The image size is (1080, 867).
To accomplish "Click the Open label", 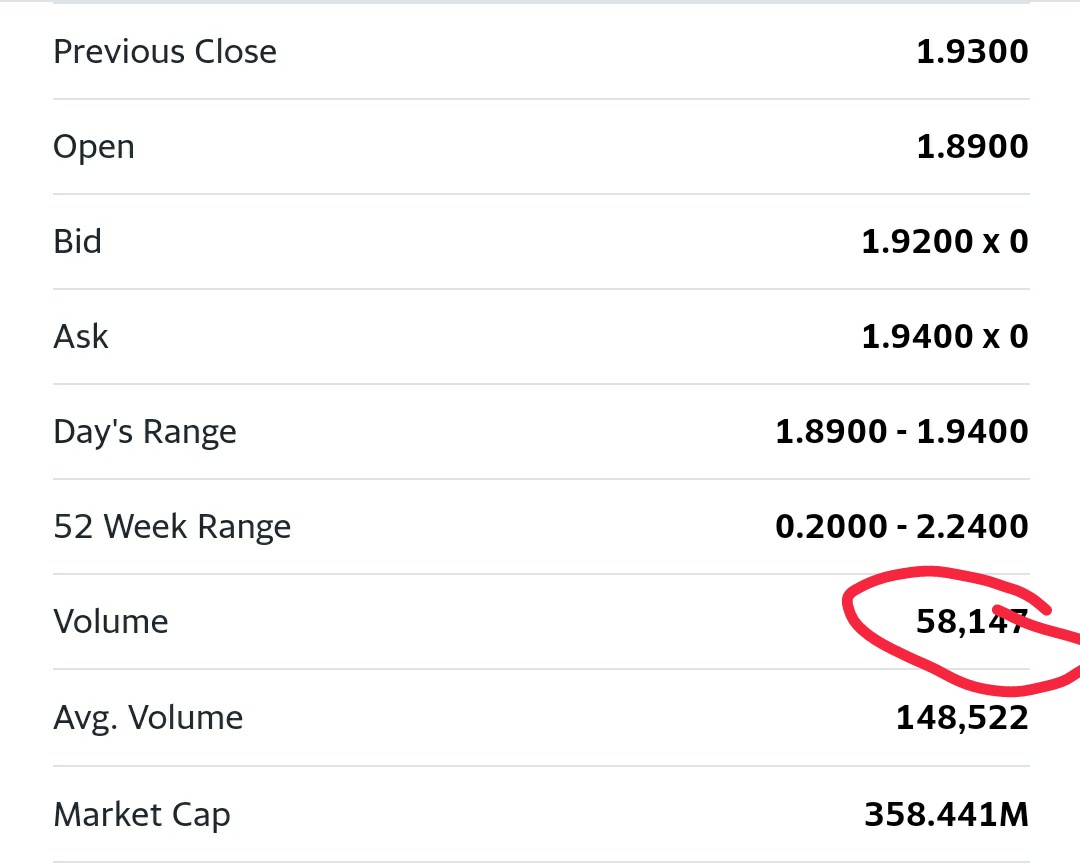I will (94, 147).
